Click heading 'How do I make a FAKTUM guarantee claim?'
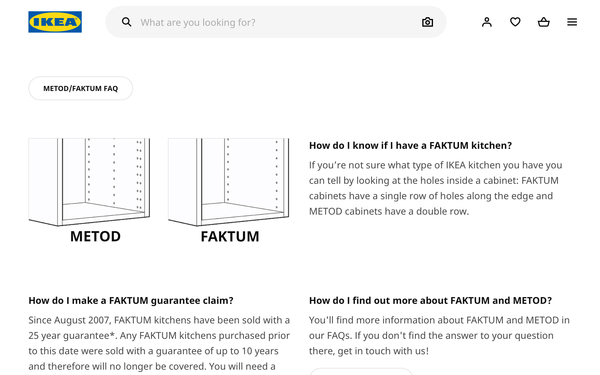The width and height of the screenshot is (600, 375). coord(131,300)
